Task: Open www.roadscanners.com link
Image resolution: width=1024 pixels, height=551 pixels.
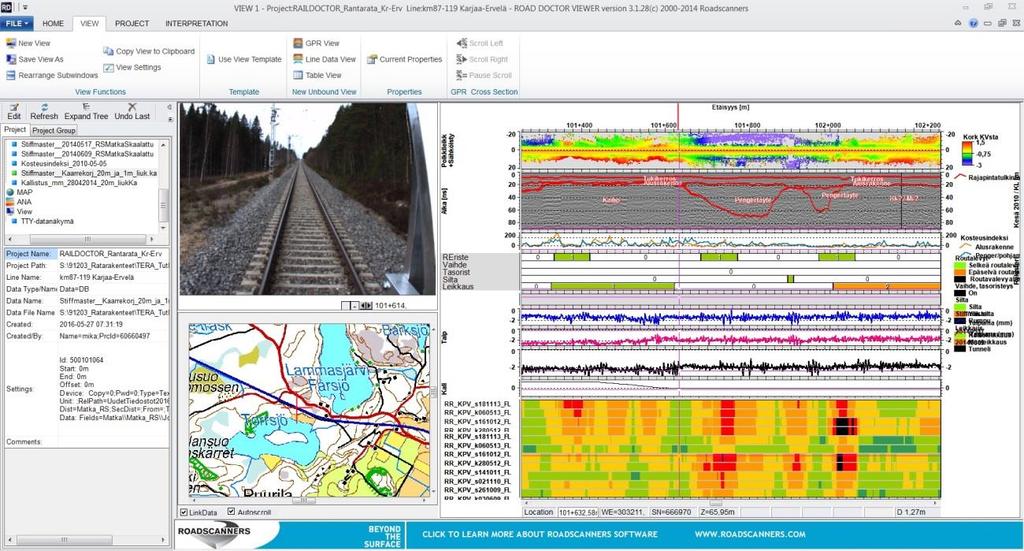Action: click(x=750, y=534)
